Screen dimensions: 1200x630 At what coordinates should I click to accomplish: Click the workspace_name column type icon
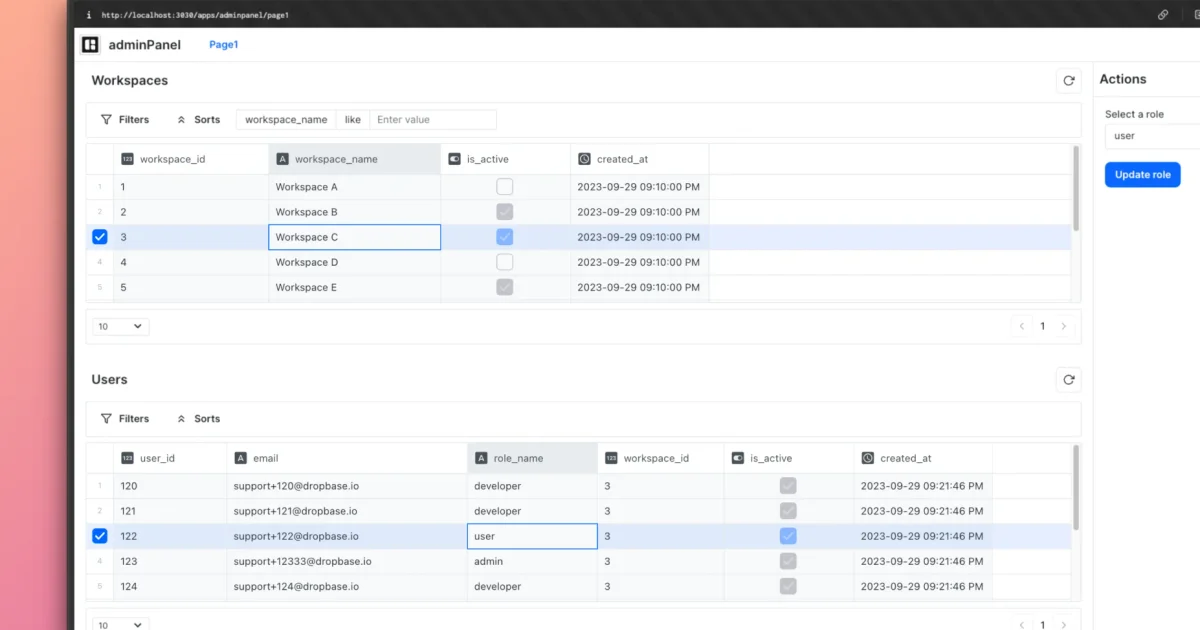[x=282, y=159]
